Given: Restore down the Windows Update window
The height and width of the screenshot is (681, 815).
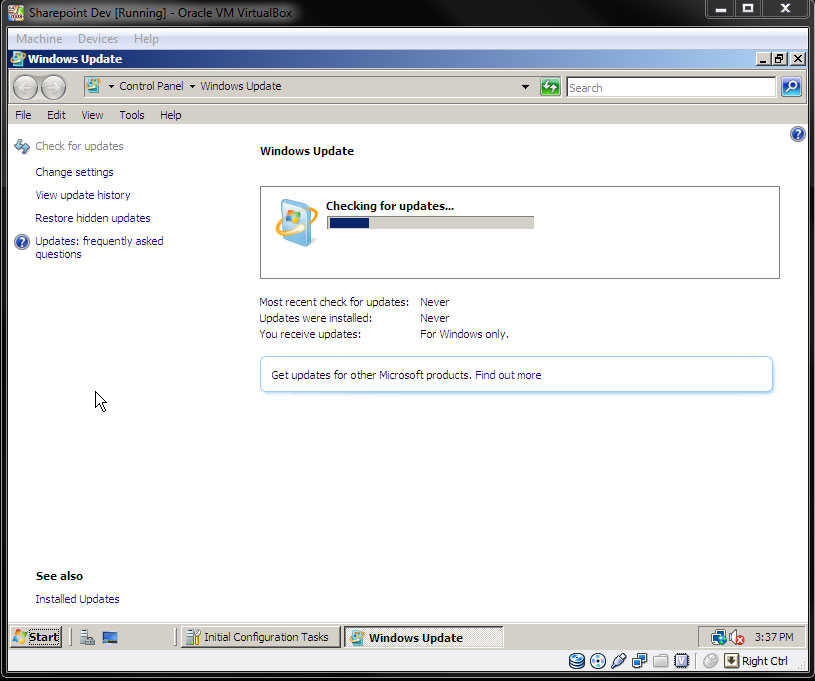Looking at the screenshot, I should 779,59.
